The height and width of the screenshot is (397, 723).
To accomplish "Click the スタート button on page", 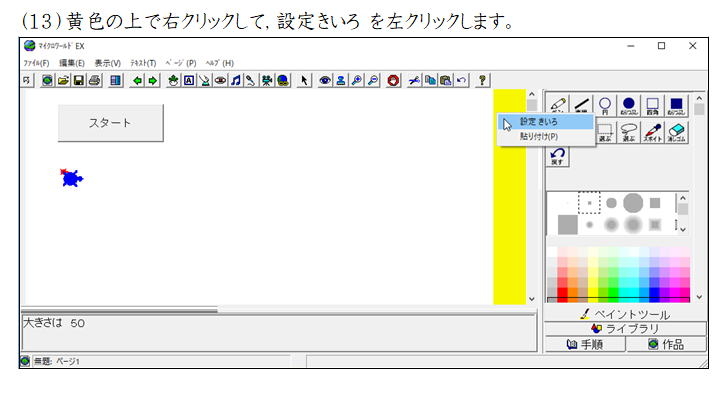I will point(110,123).
